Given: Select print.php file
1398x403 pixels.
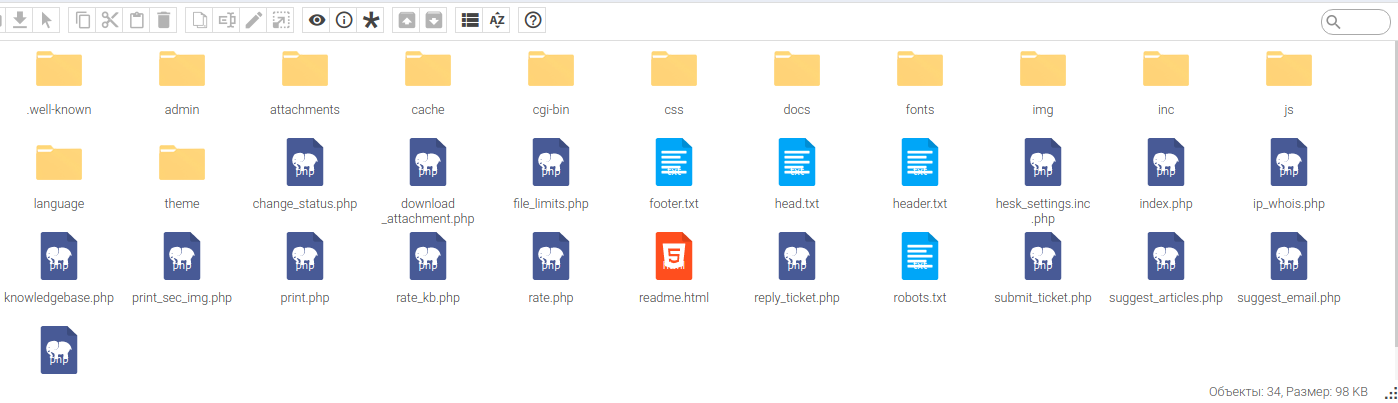Looking at the screenshot, I should [x=305, y=268].
